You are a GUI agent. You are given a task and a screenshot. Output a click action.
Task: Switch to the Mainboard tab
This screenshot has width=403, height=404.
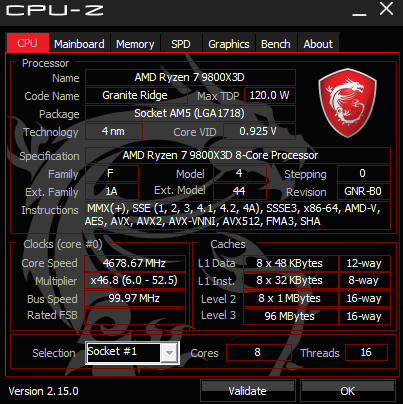tap(79, 44)
